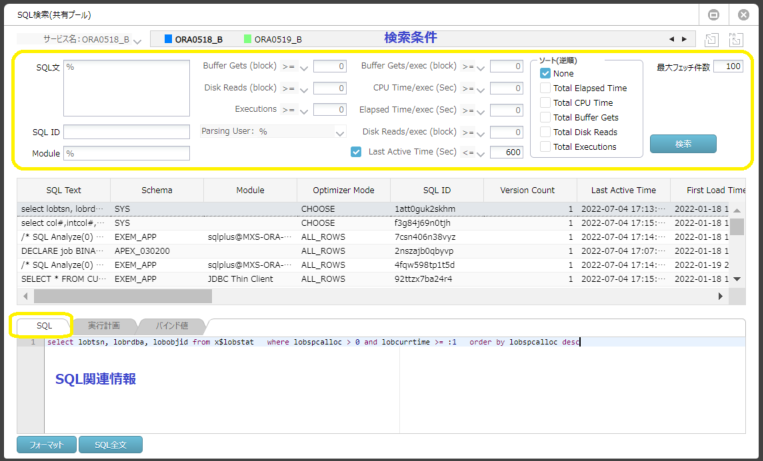Click green ORA0519_B instance indicator

(247, 39)
